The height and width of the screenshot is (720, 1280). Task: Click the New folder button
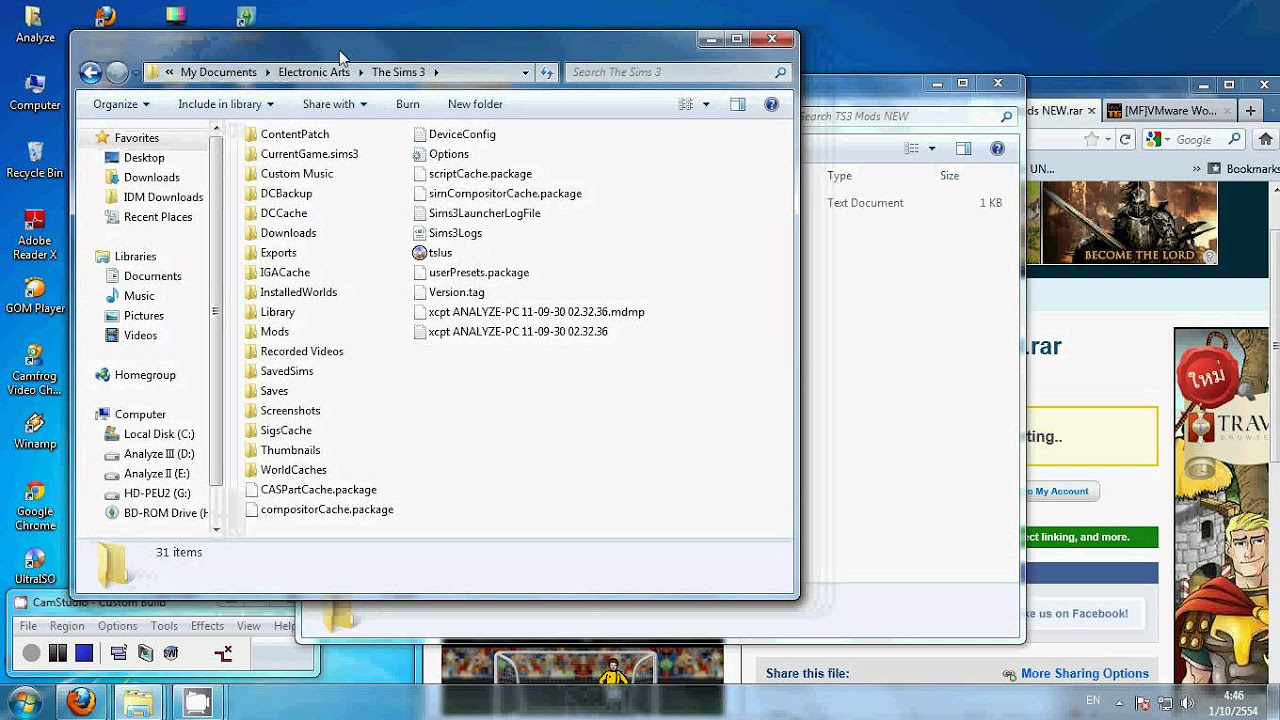pyautogui.click(x=475, y=104)
